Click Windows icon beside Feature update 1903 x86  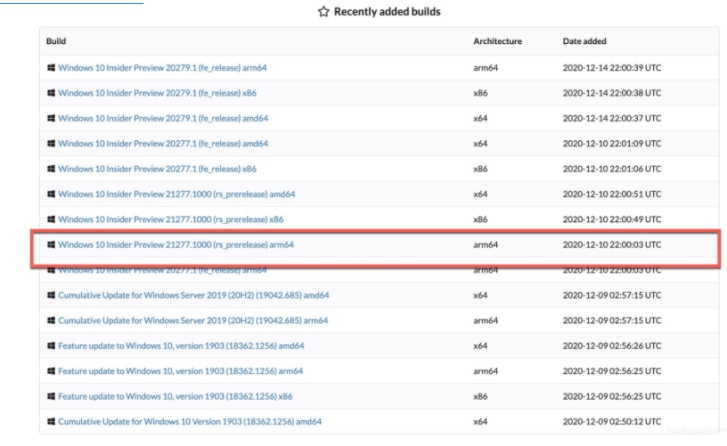tap(51, 396)
